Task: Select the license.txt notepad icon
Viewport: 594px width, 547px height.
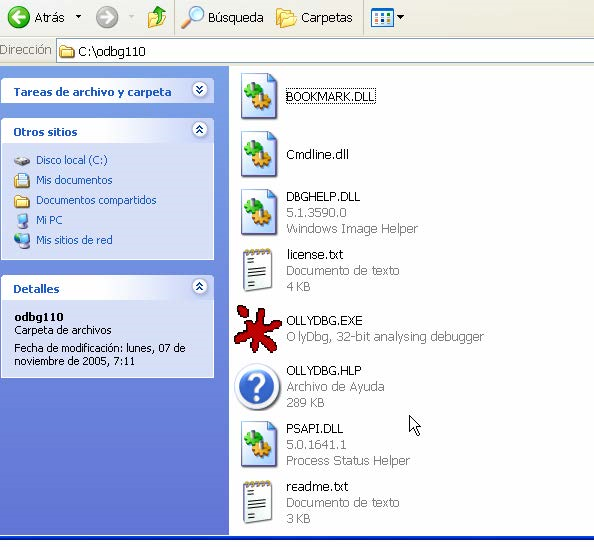Action: click(x=258, y=270)
